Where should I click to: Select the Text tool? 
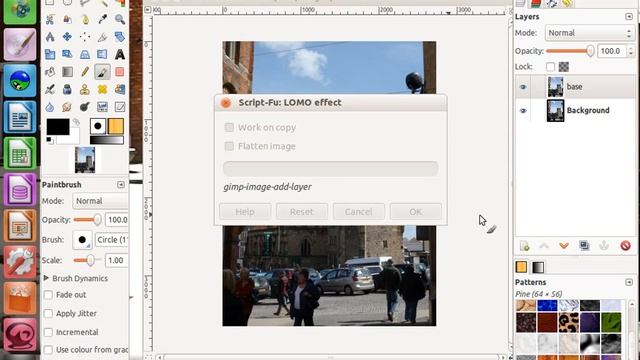tap(120, 54)
